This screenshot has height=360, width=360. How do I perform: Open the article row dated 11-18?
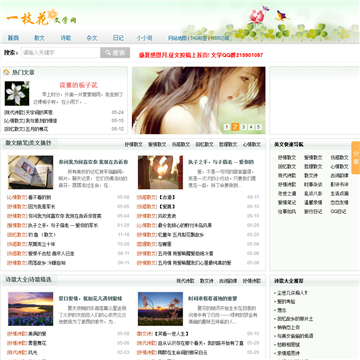tap(68, 235)
